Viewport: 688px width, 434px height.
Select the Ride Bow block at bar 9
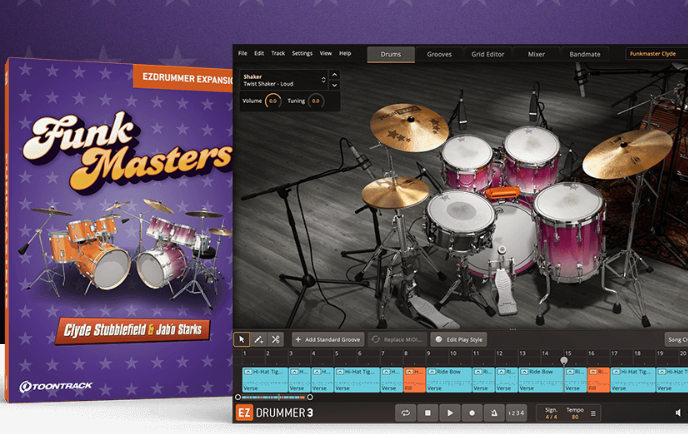(x=449, y=380)
